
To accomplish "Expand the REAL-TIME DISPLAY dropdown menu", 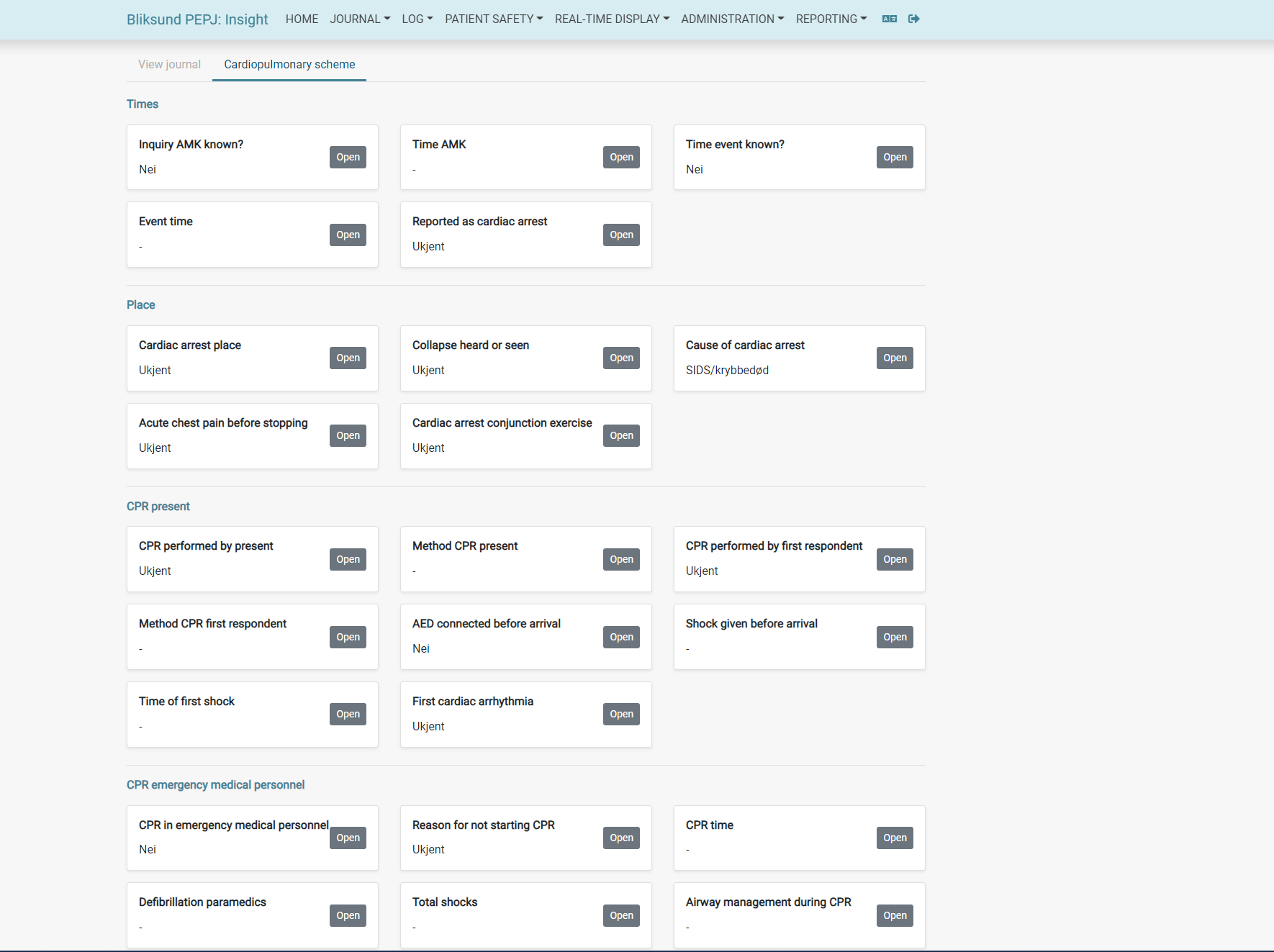I will coord(612,19).
